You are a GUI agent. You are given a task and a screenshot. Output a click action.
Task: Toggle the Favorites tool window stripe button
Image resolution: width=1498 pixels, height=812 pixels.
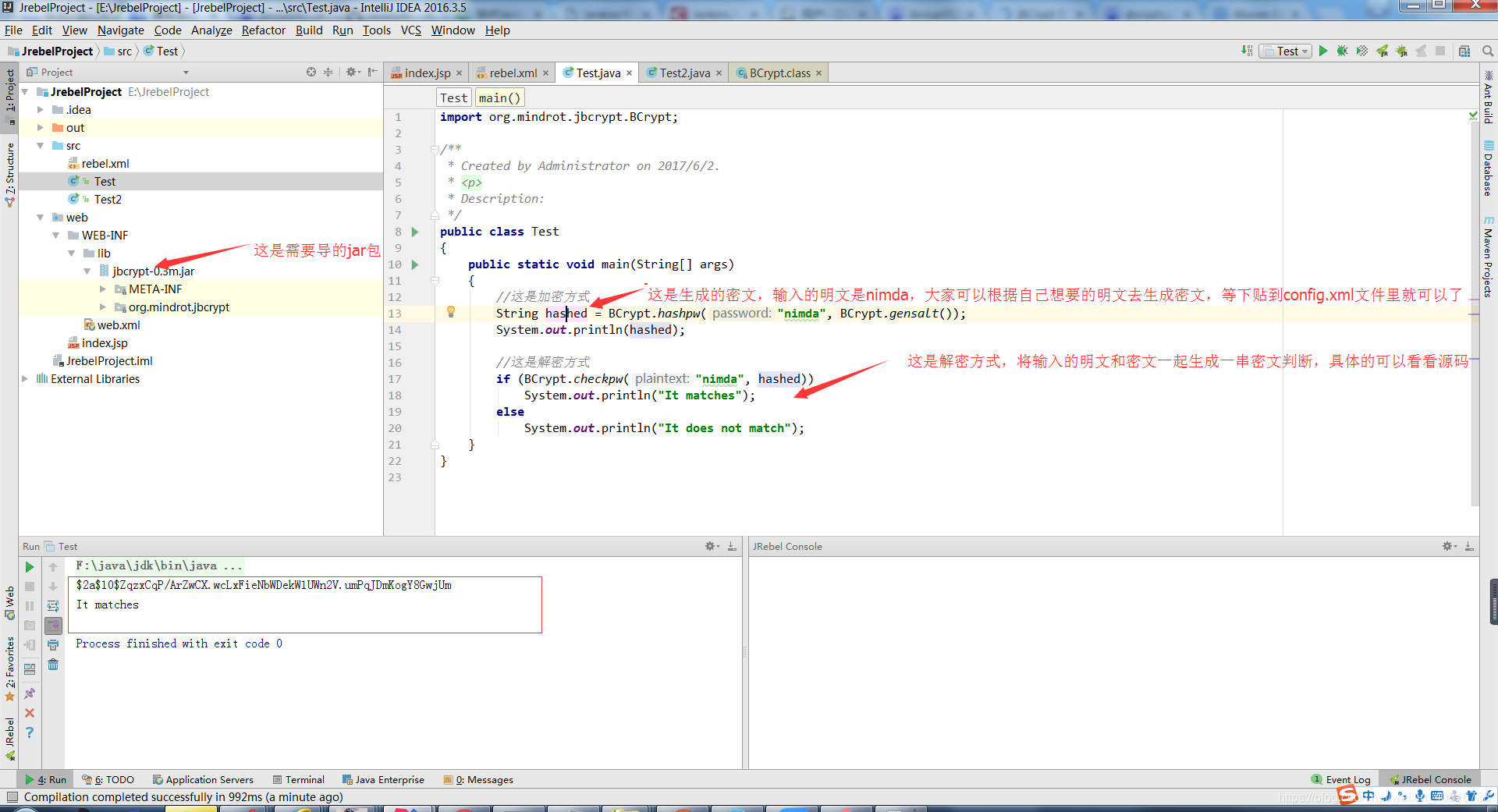[x=9, y=668]
